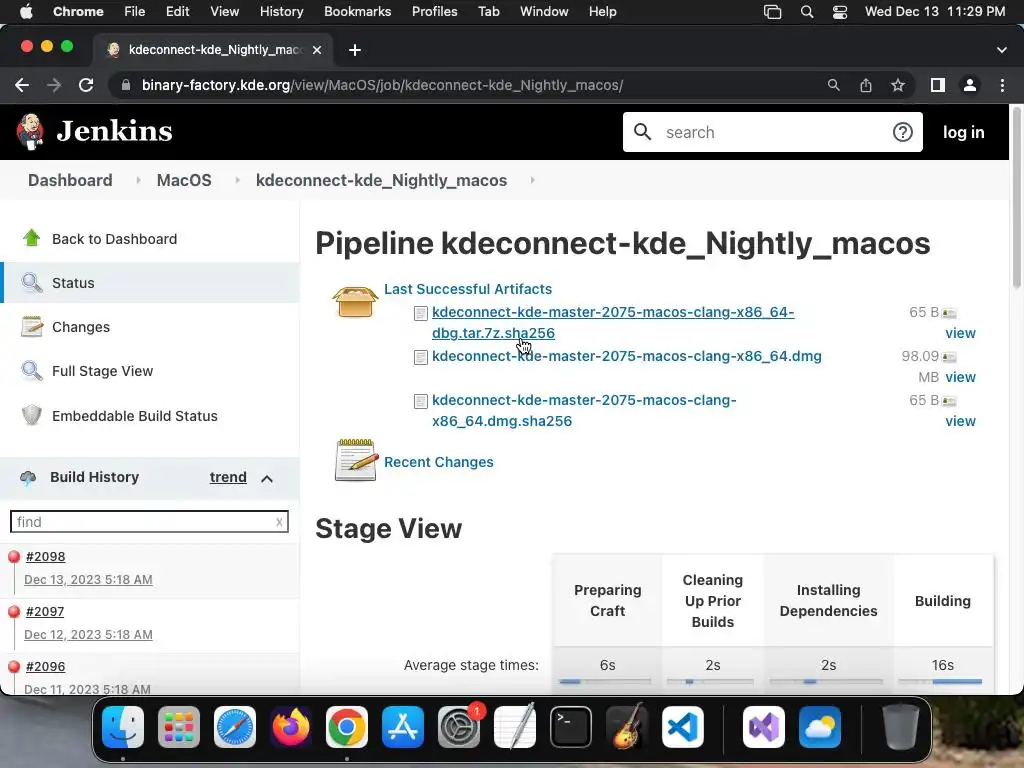The width and height of the screenshot is (1024, 768).
Task: Go to the MacOS breadcrumb
Action: (x=184, y=180)
